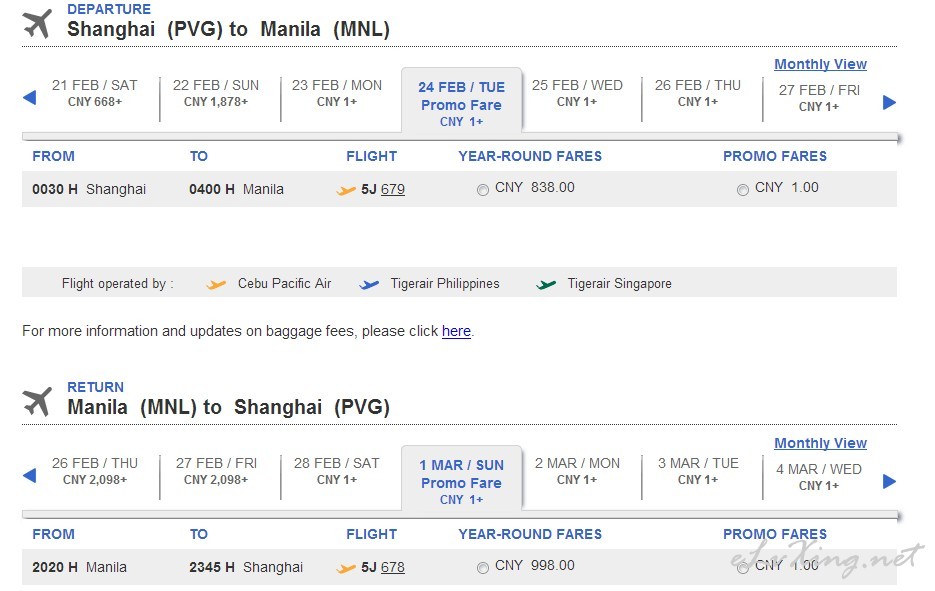Open Monthly View for the departure flight

click(x=820, y=64)
